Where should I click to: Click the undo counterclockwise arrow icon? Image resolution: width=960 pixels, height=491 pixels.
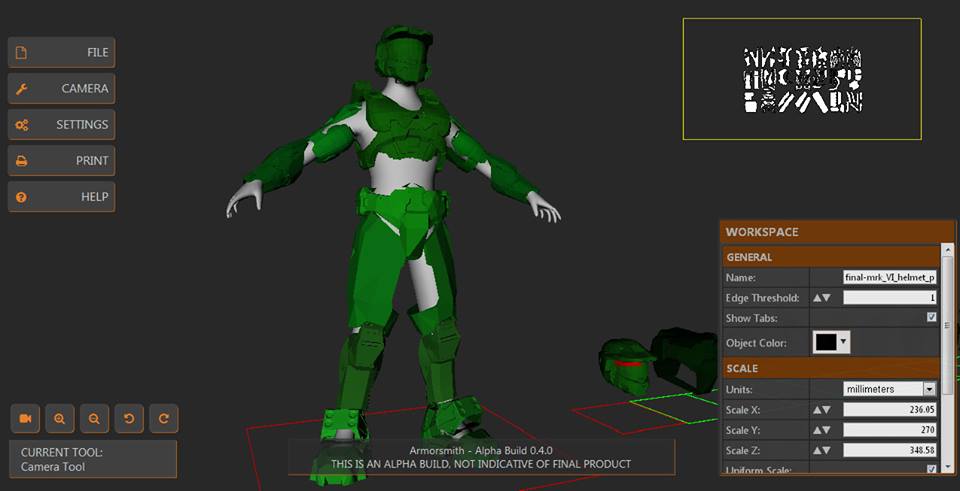(x=129, y=419)
